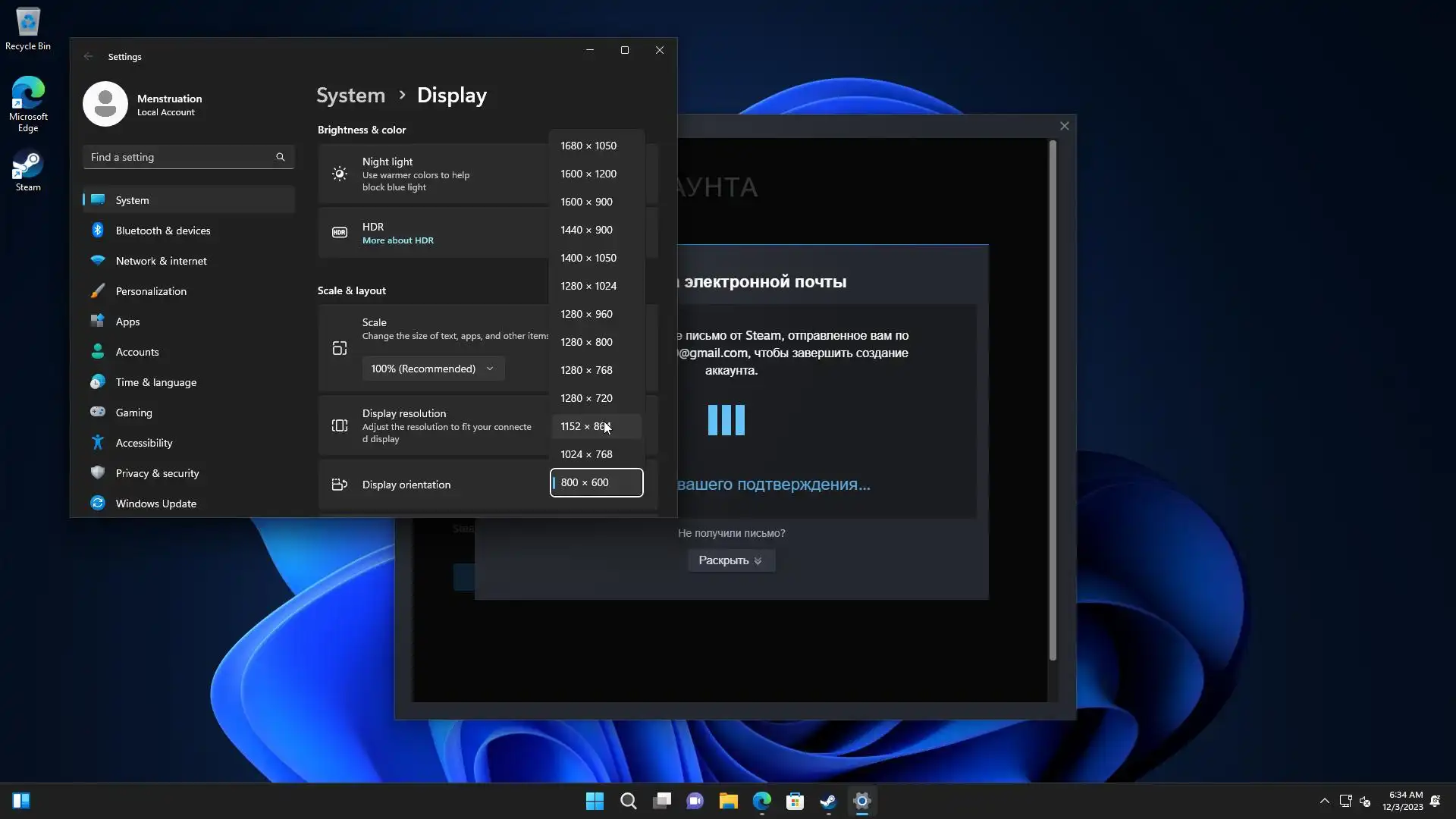Click search magnifier in Find a setting

click(281, 157)
